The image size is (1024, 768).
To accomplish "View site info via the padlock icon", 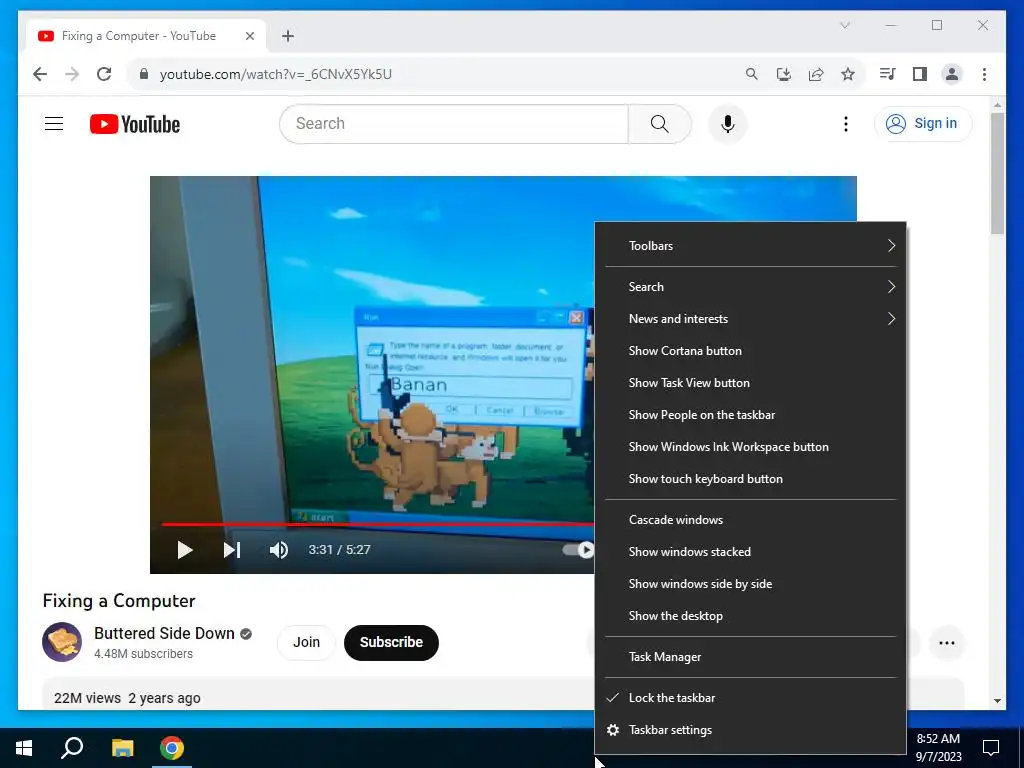I will [x=144, y=74].
